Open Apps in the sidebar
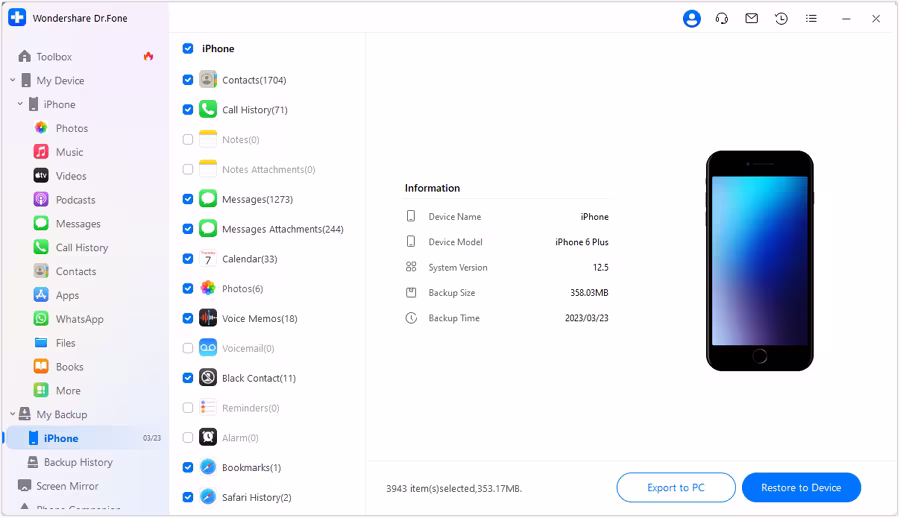This screenshot has width=900, height=518. tap(67, 295)
